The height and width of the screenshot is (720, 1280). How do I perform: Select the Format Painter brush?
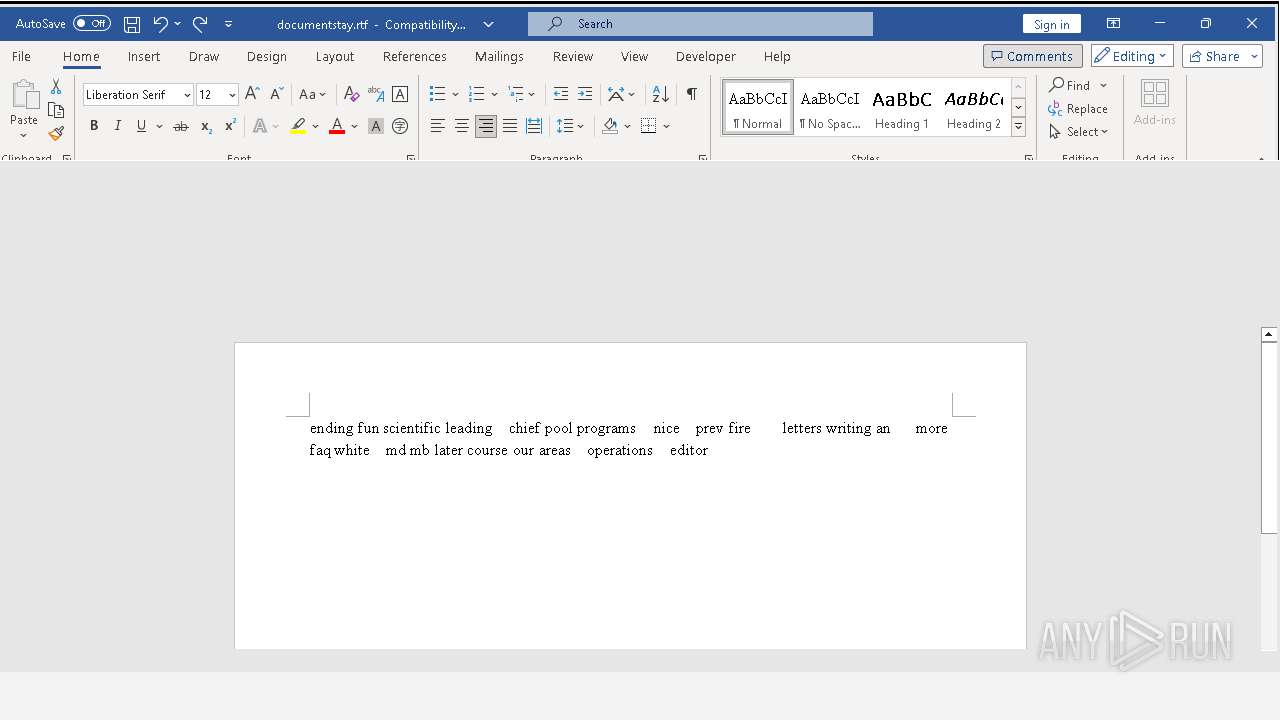(x=56, y=133)
